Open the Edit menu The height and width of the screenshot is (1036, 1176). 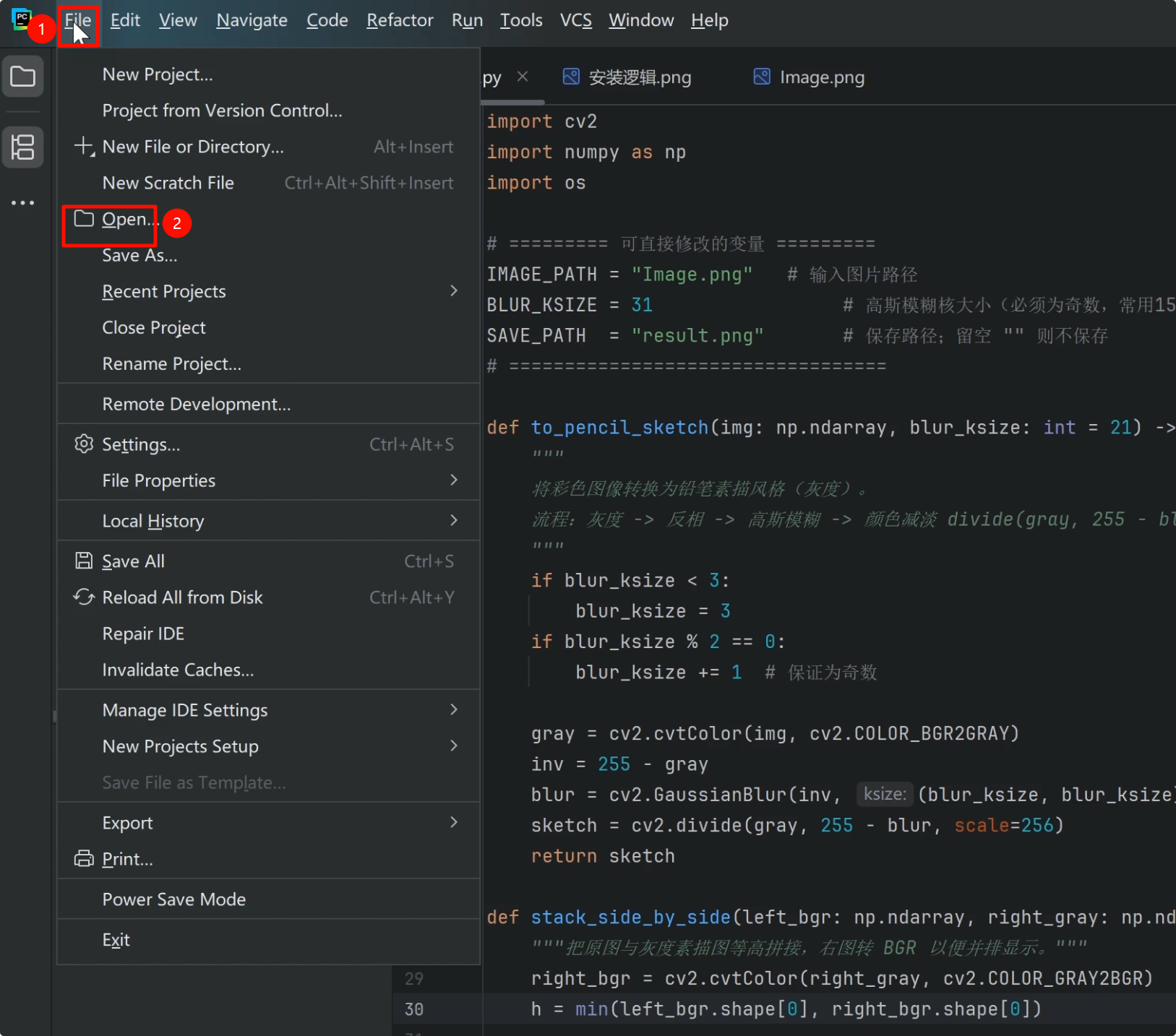(x=125, y=21)
